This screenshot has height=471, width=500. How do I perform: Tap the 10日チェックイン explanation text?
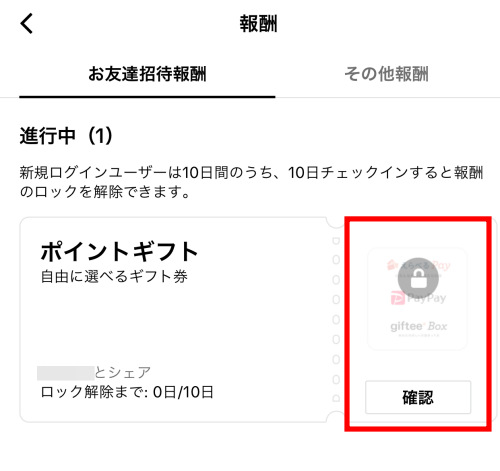point(251,182)
